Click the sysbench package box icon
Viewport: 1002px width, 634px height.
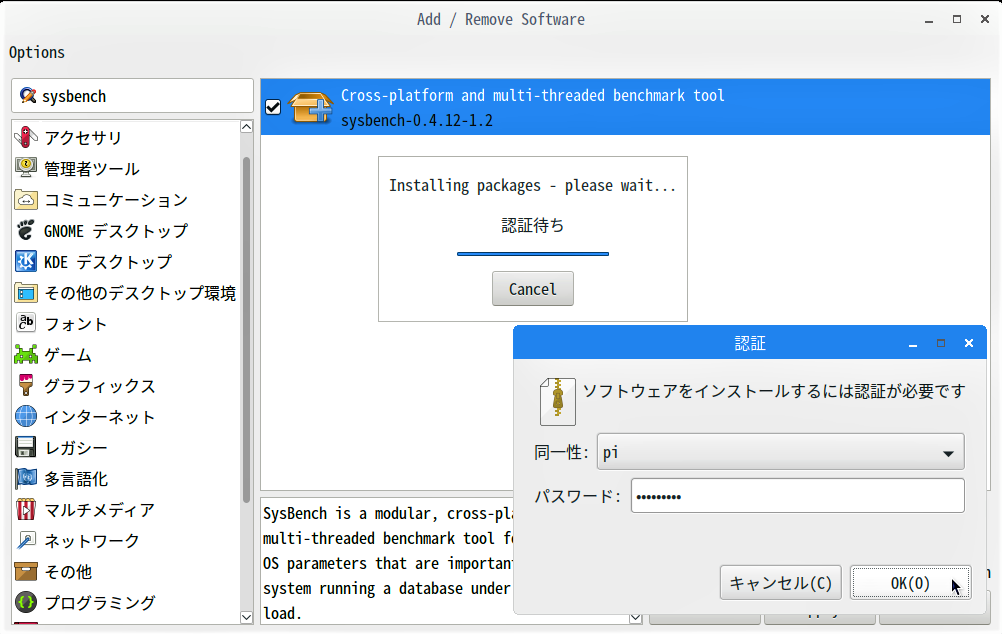tap(310, 107)
